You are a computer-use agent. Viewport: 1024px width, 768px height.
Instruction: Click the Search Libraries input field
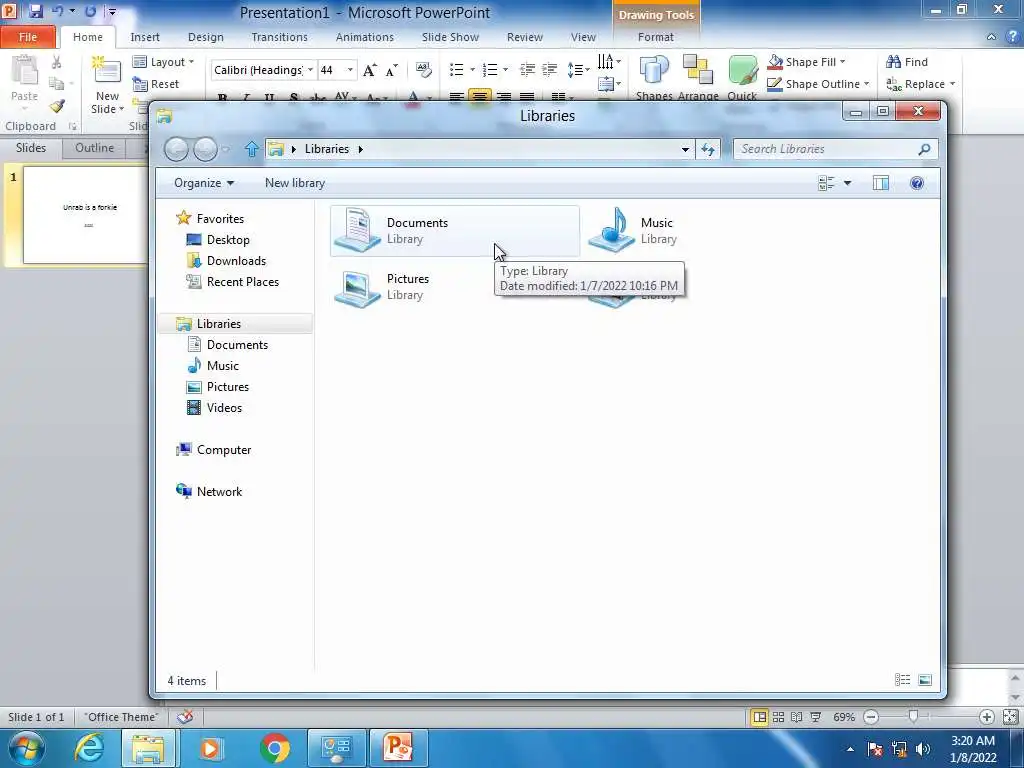836,150
